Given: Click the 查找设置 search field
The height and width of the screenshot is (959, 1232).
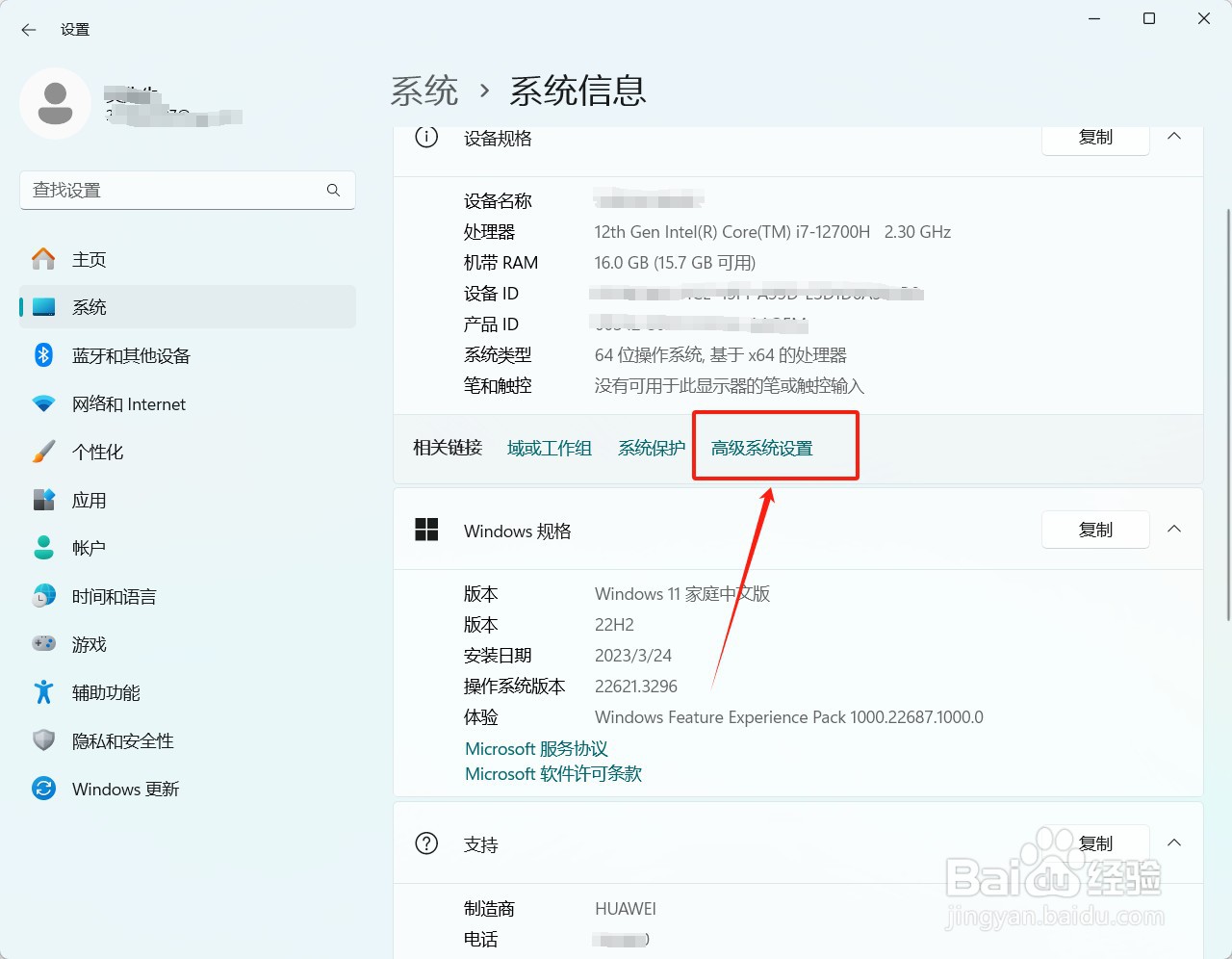Looking at the screenshot, I should pos(188,191).
